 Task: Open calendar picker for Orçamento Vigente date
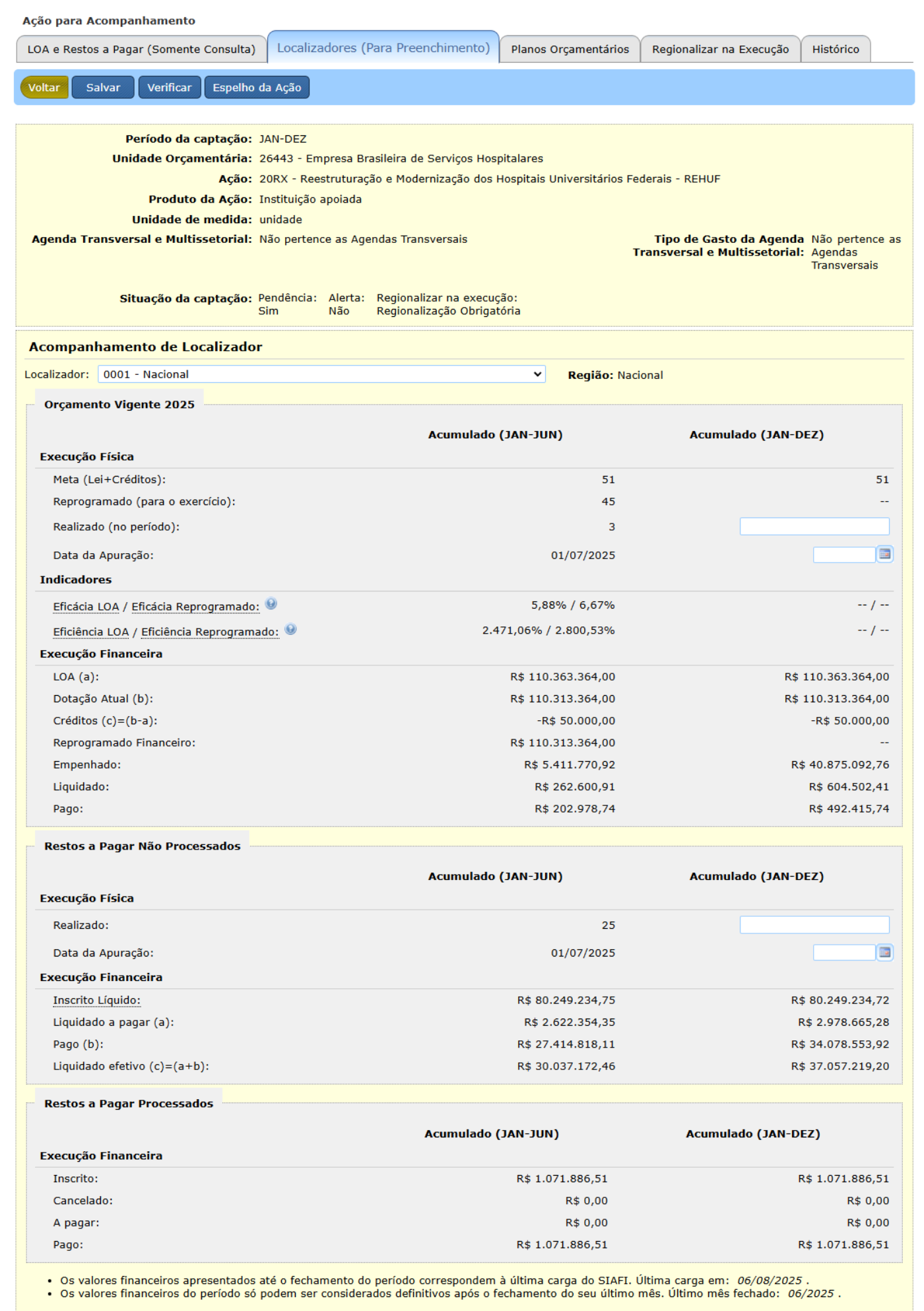884,555
